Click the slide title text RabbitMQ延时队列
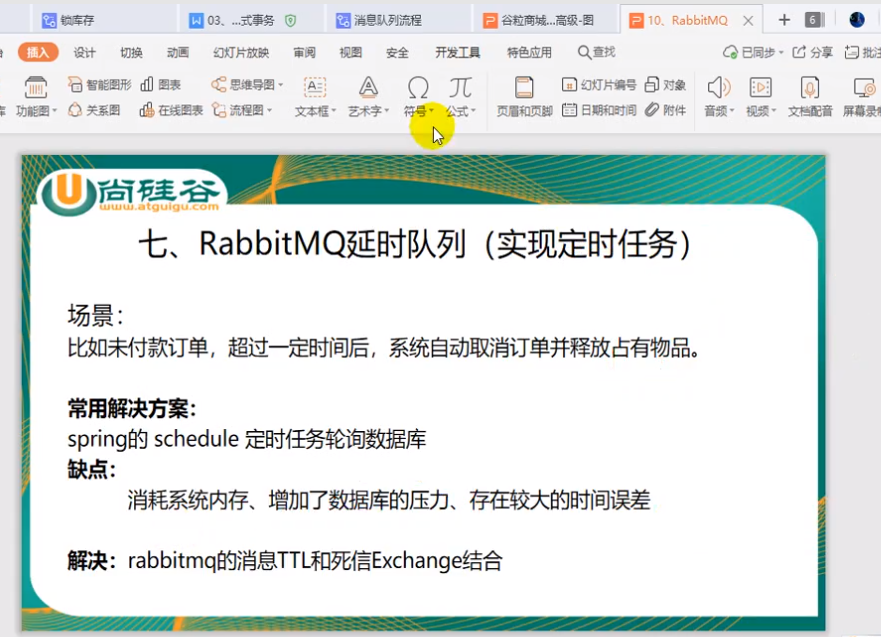The height and width of the screenshot is (637, 881). coord(414,245)
